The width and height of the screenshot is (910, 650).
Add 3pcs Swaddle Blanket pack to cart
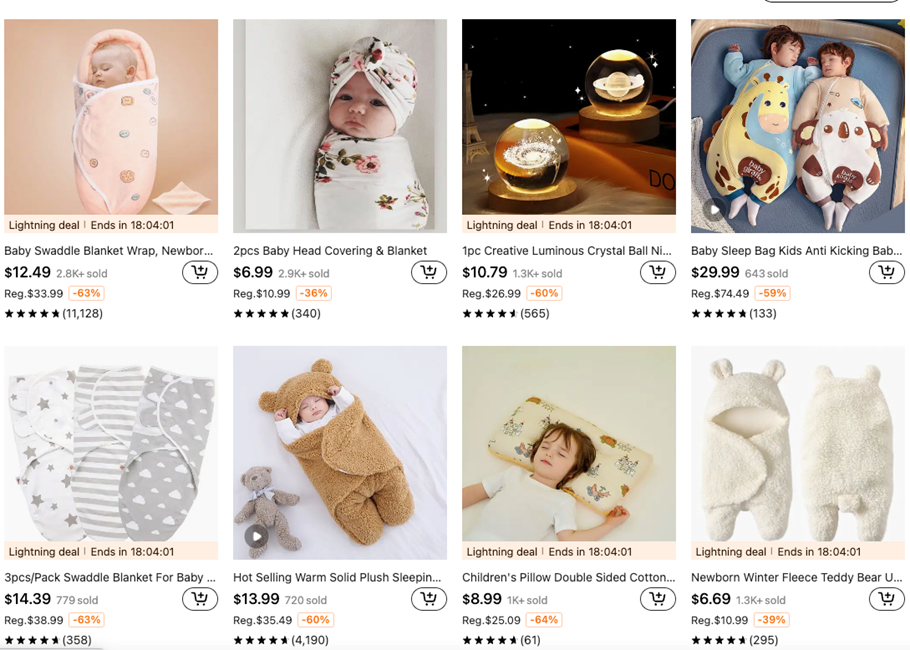(x=200, y=599)
